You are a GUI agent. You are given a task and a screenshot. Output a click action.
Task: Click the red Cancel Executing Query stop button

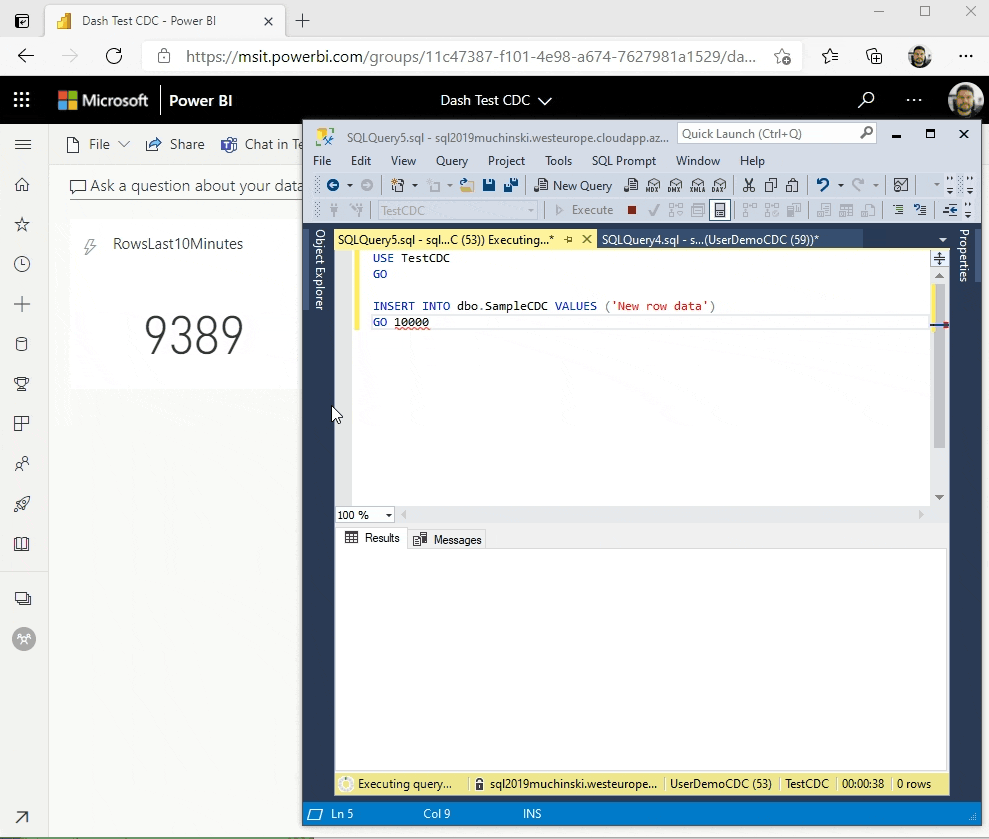pos(631,210)
